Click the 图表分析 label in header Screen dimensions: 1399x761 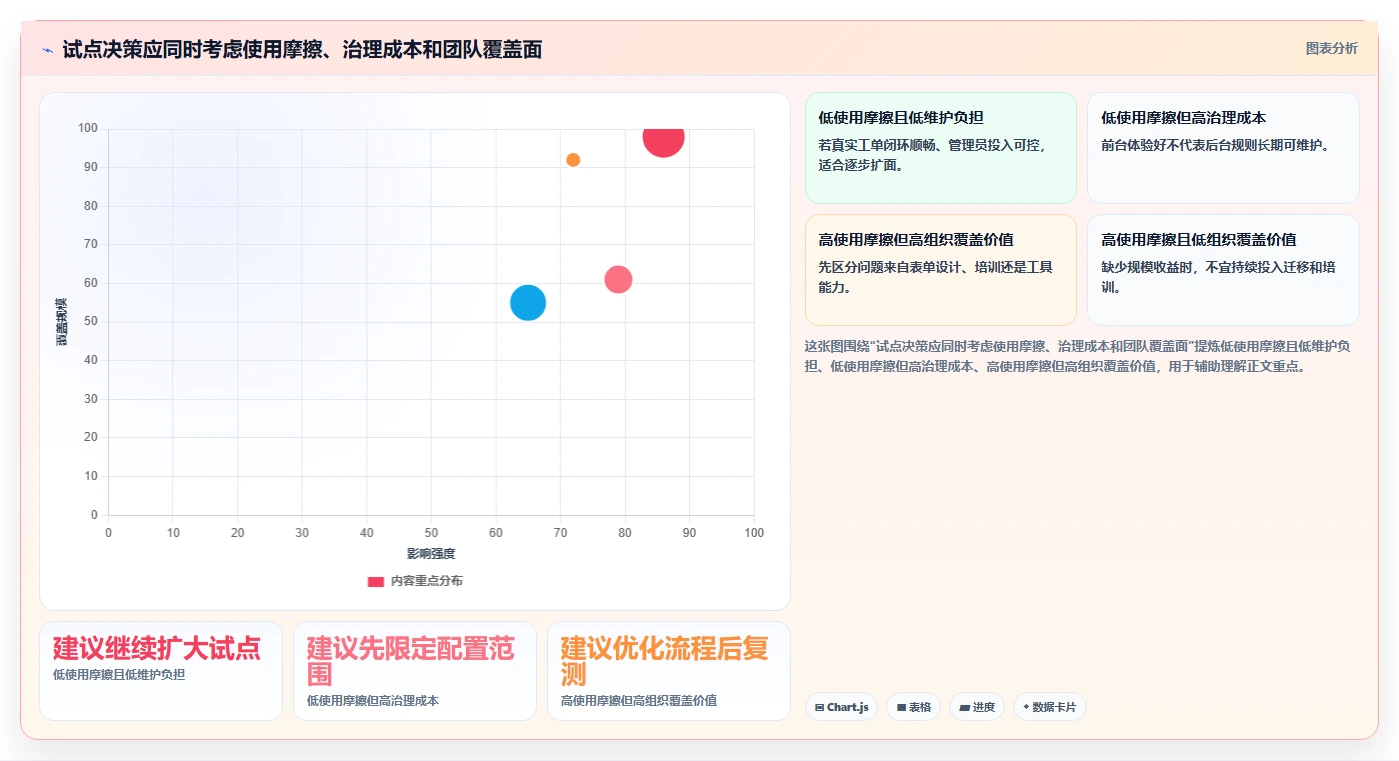click(x=1331, y=48)
